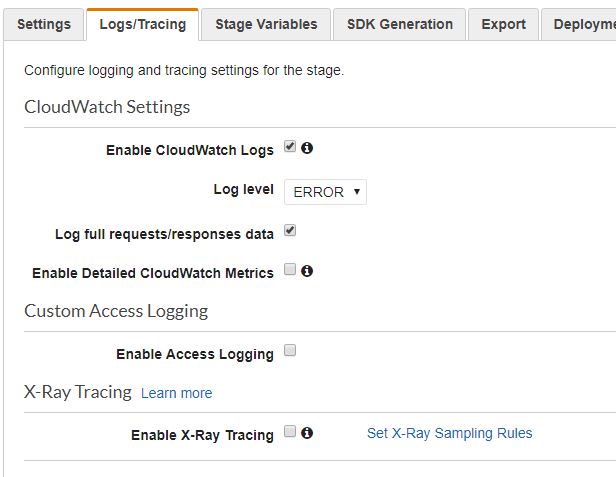Open the Log level dropdown
The height and width of the screenshot is (477, 616).
click(325, 192)
